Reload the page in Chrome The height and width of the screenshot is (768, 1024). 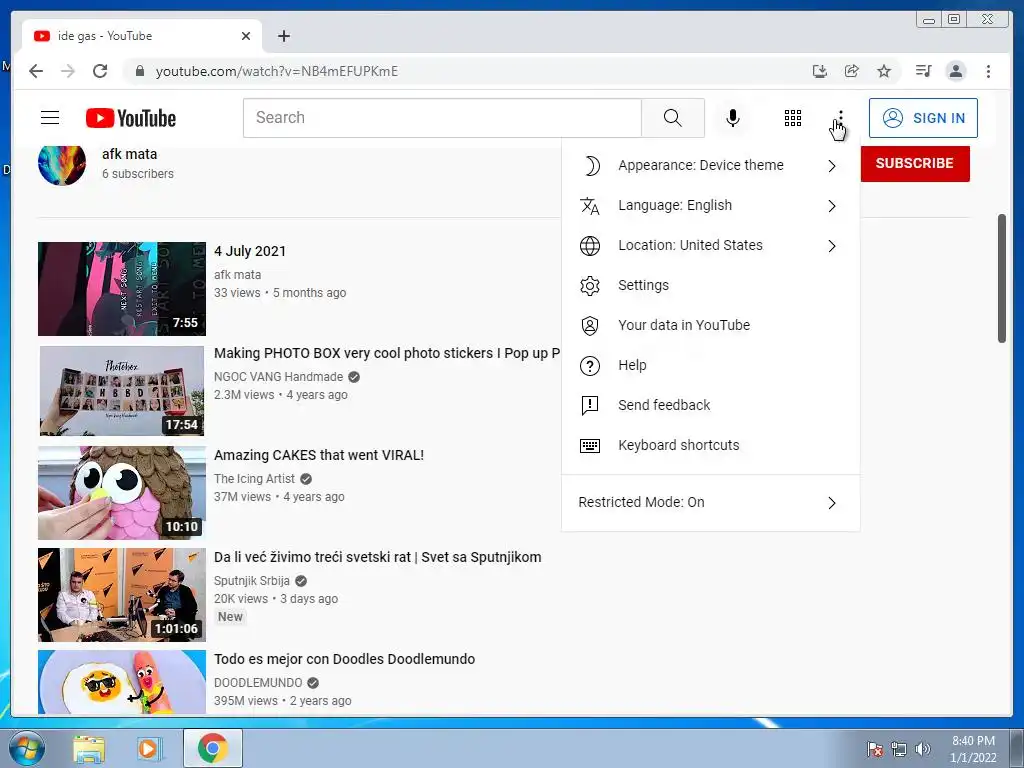100,71
